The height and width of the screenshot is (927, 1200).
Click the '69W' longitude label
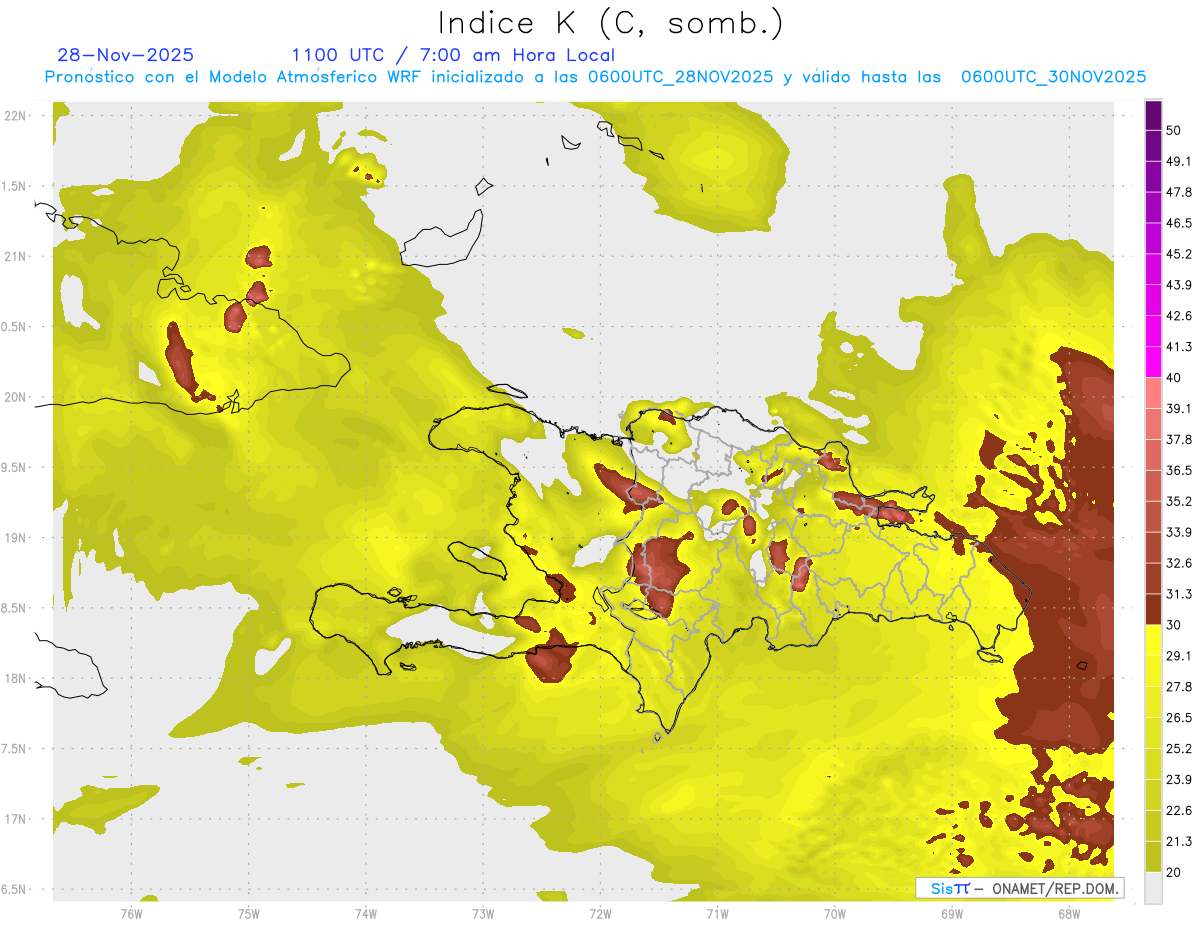[951, 913]
